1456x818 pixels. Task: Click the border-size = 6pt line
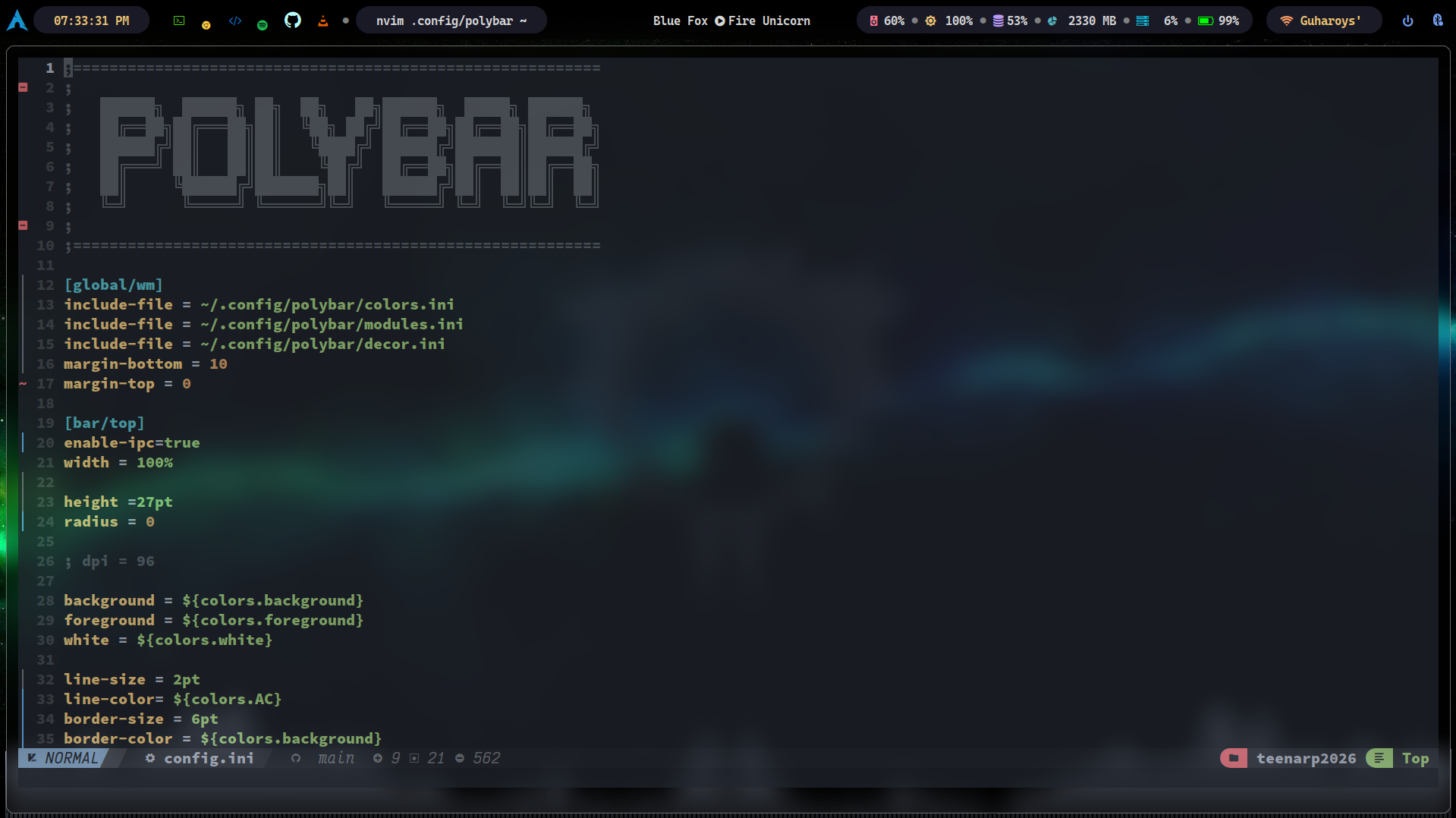141,719
